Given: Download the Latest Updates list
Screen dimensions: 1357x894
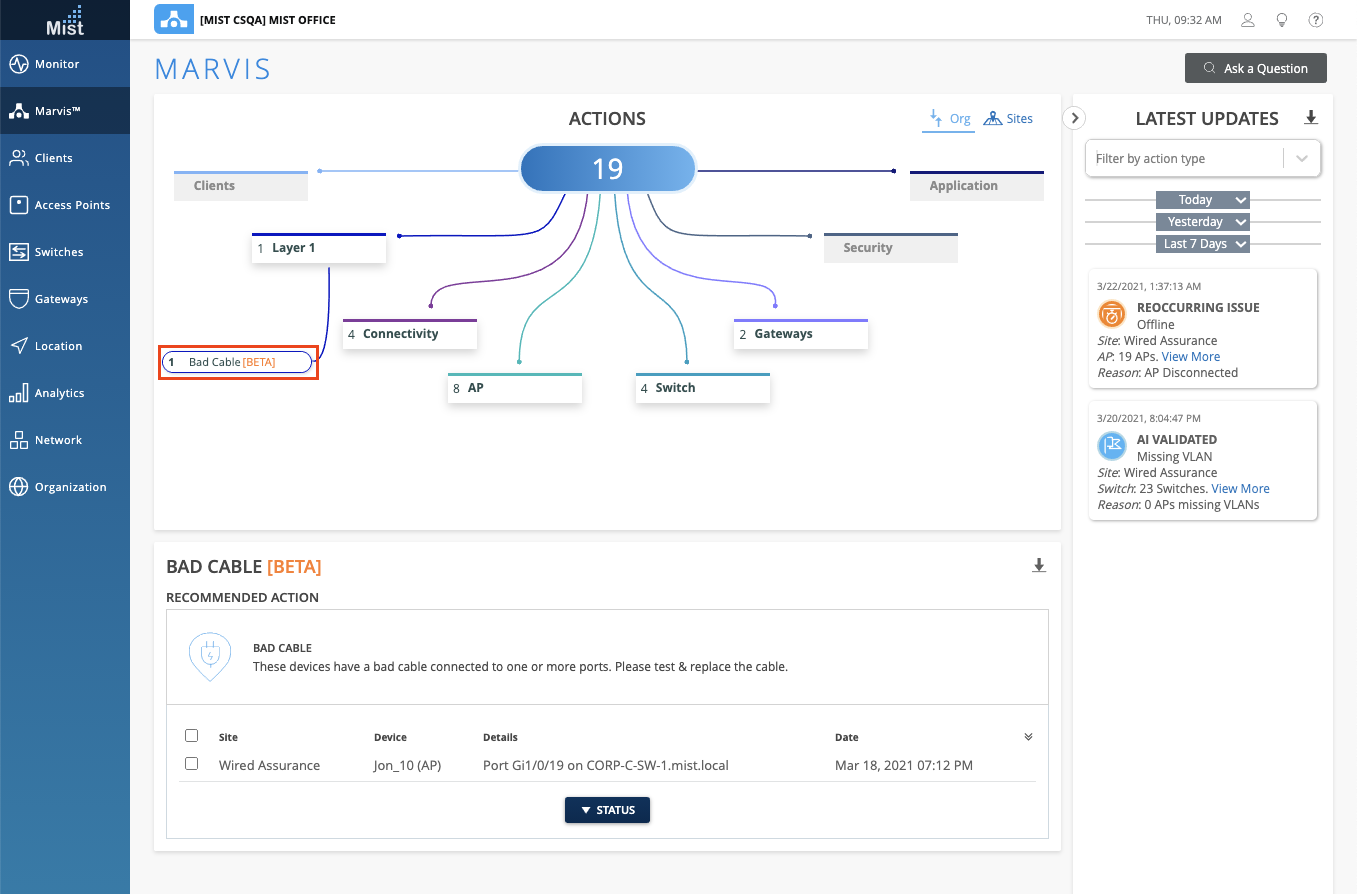Looking at the screenshot, I should click(x=1311, y=118).
